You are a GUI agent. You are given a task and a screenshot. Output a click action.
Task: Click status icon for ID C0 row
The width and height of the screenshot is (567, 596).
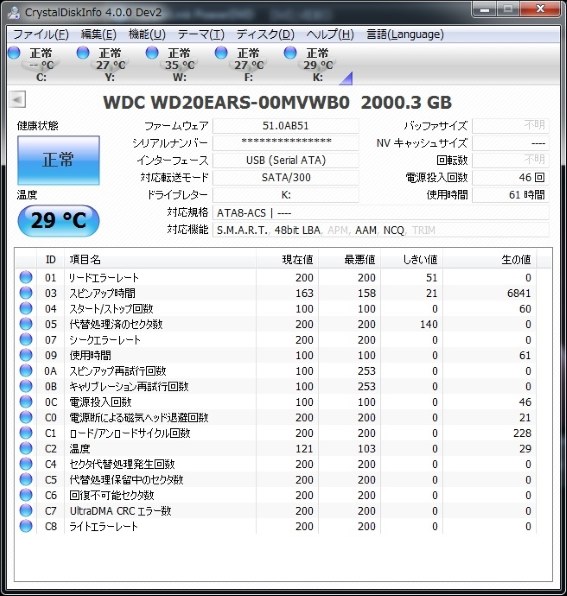(26, 417)
